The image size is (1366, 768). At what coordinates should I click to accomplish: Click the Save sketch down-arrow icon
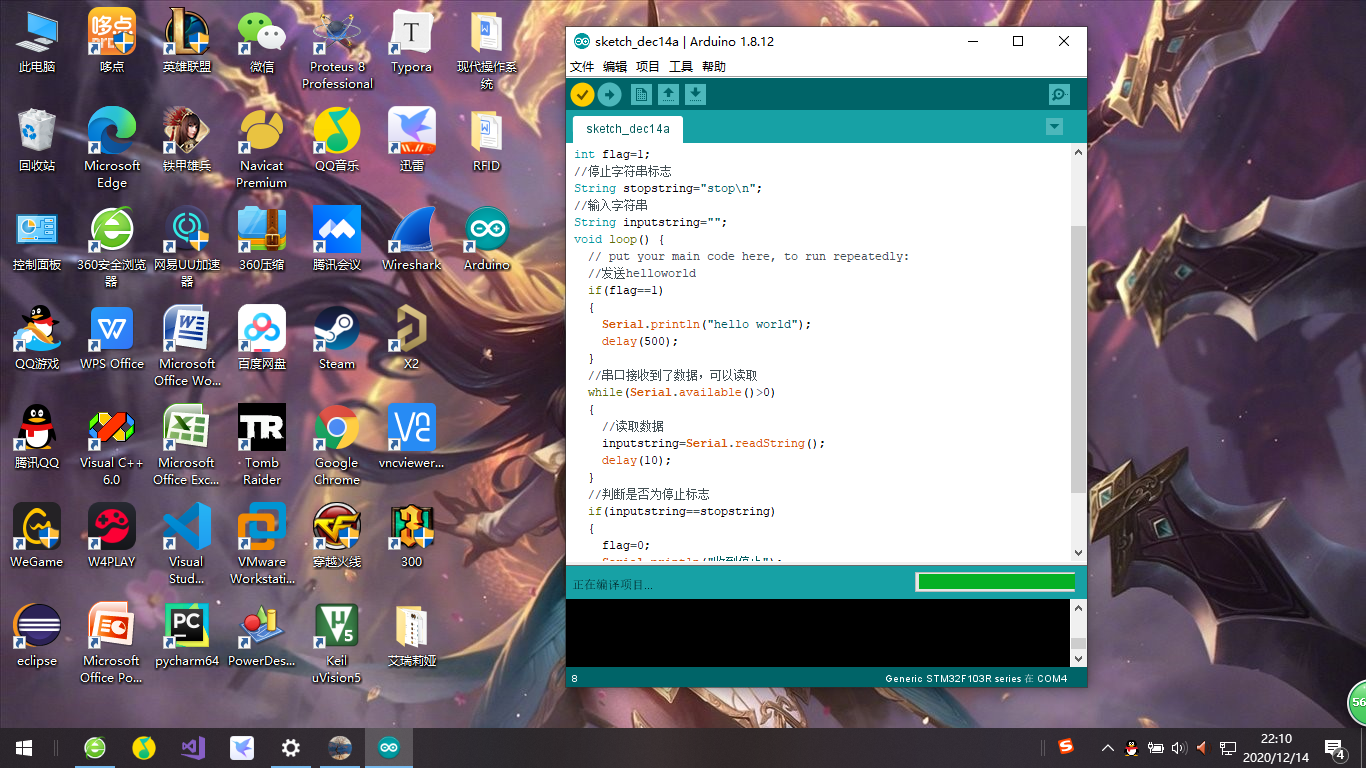click(695, 95)
